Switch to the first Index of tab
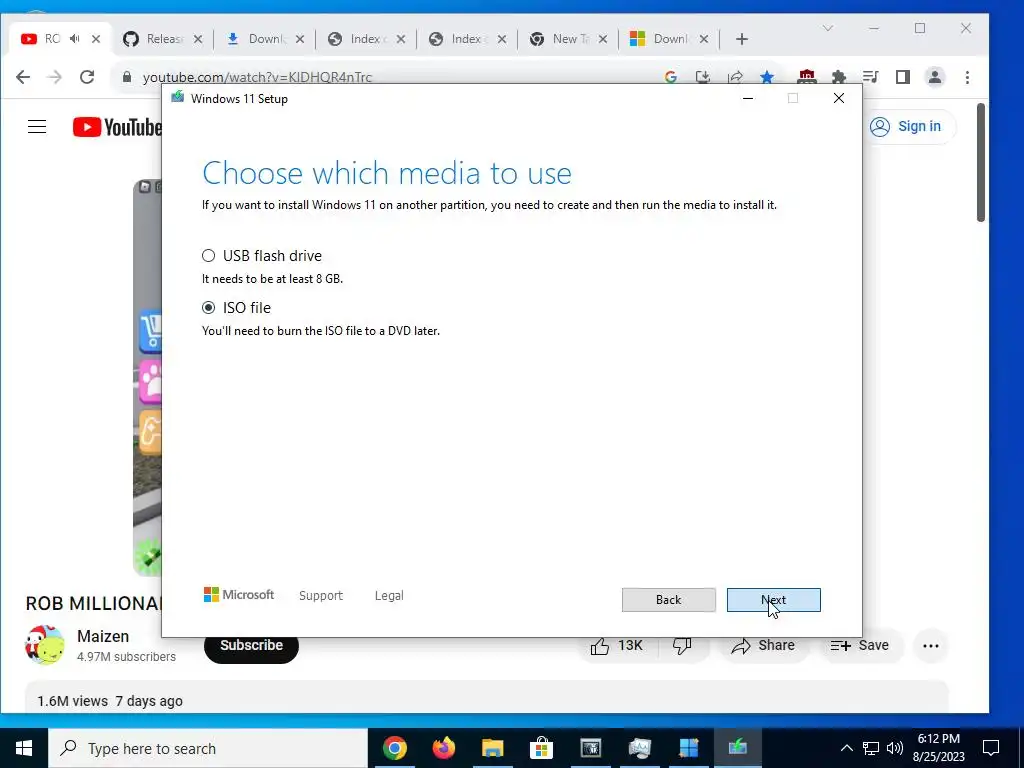 tap(358, 39)
